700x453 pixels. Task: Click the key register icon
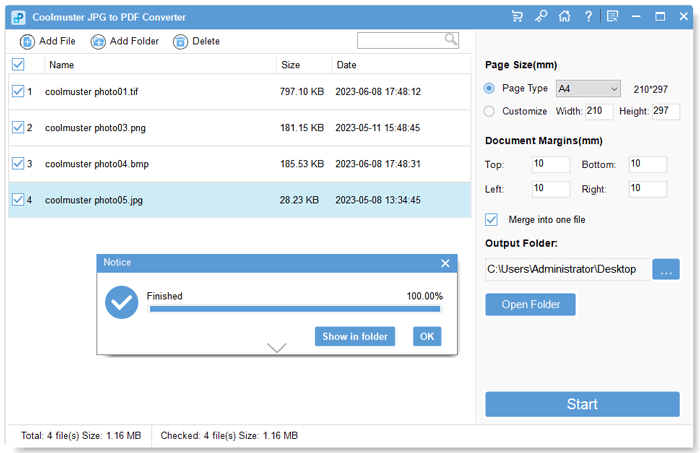(x=541, y=17)
